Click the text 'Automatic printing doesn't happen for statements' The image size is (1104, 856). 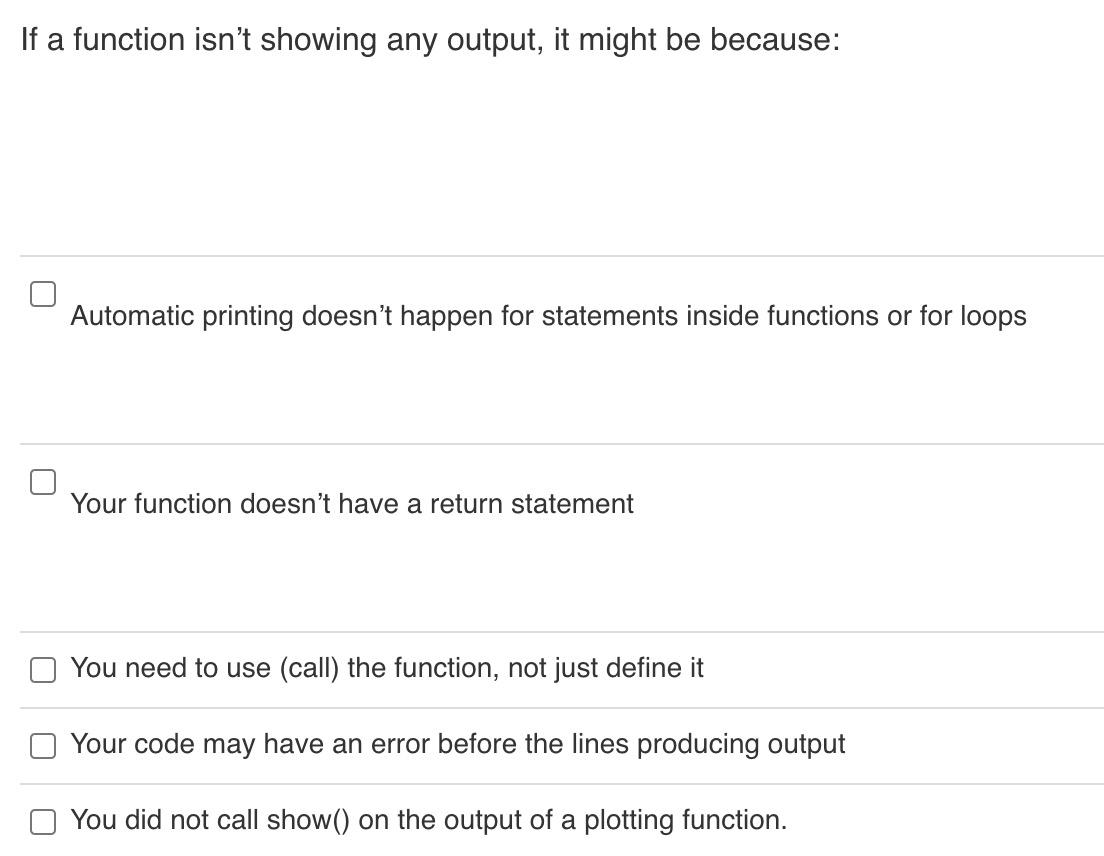click(548, 316)
